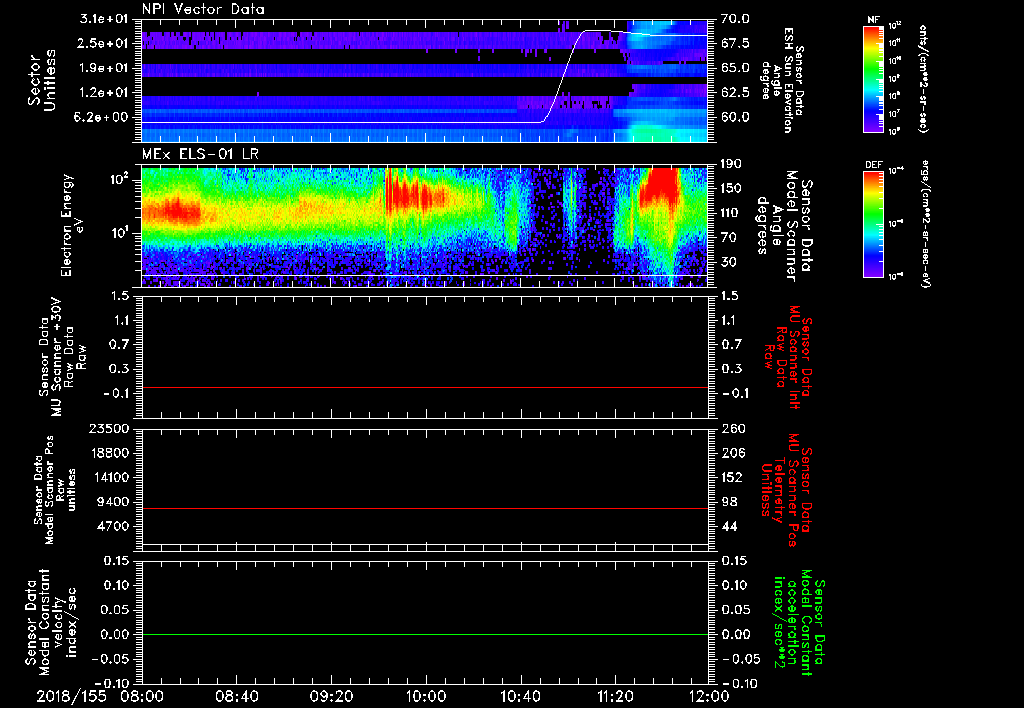1024x708 pixels.
Task: Click the '67.5' elevation angle tick
Action: coord(735,43)
